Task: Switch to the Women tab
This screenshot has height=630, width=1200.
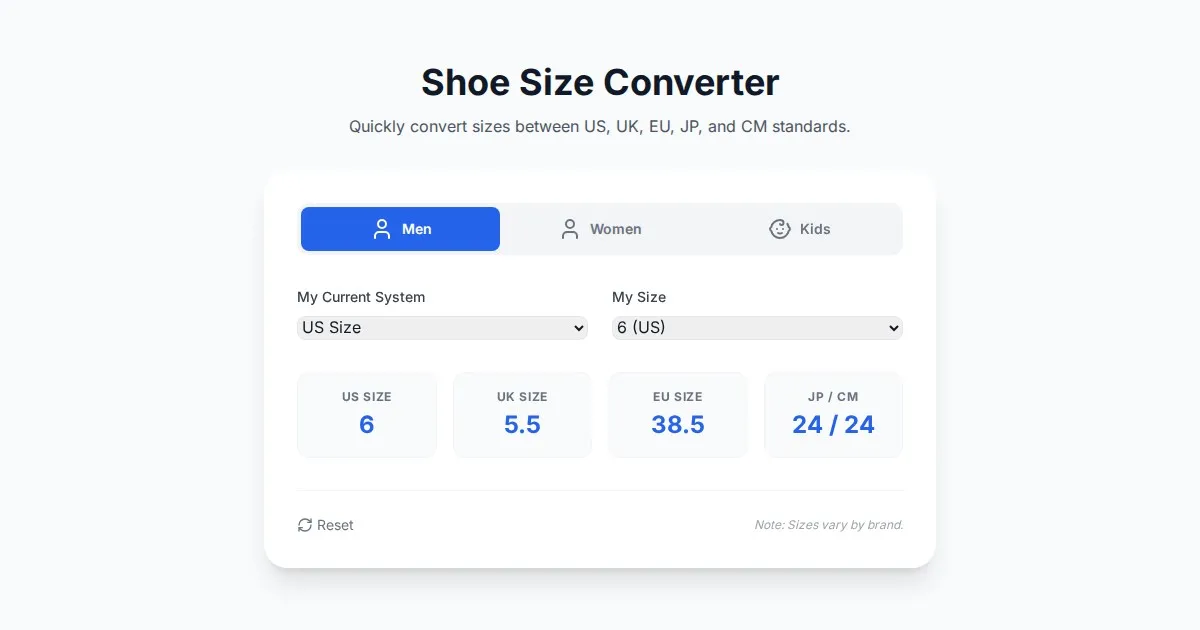Action: click(x=601, y=229)
